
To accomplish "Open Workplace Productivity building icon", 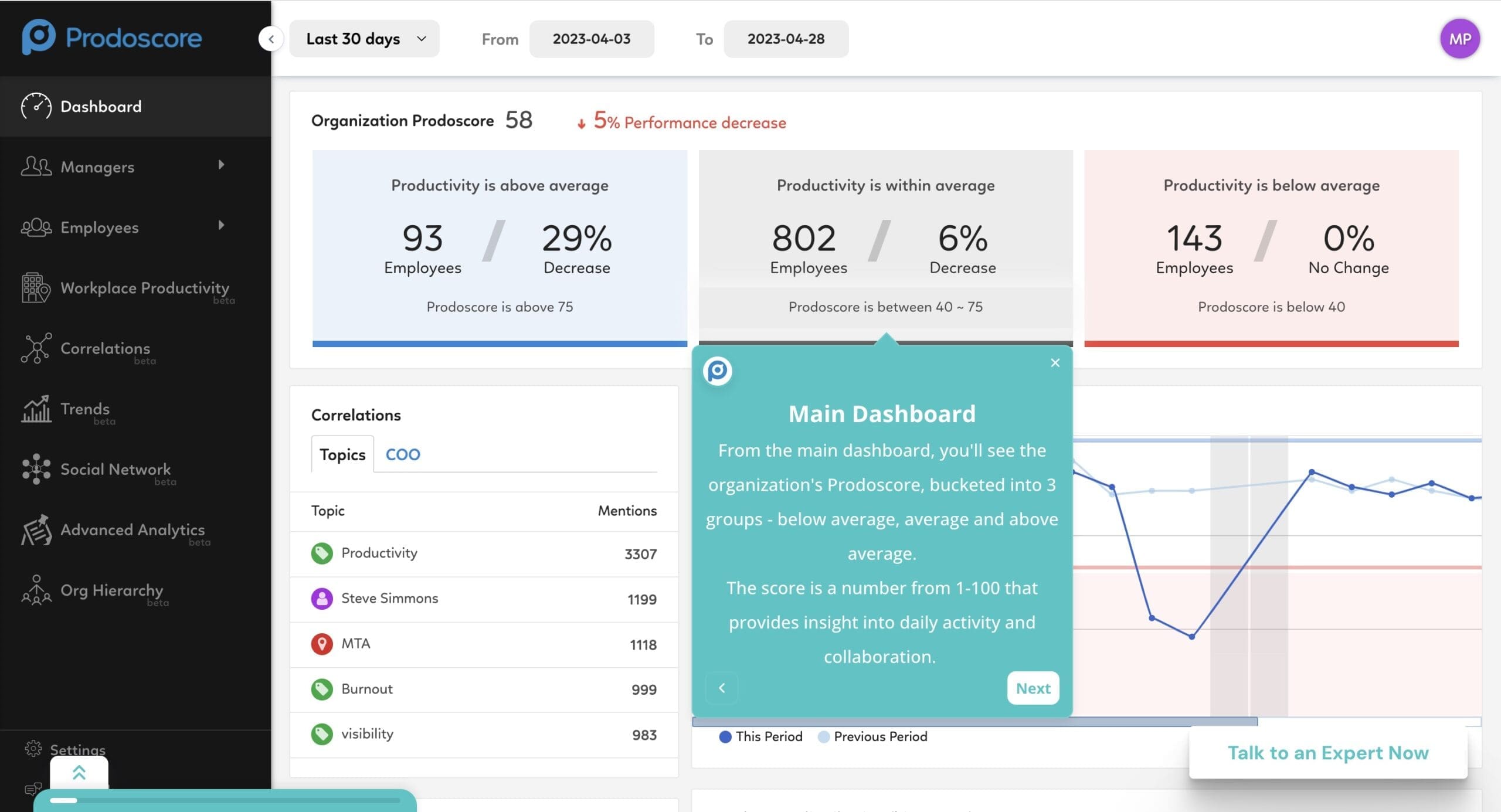I will click(x=36, y=288).
